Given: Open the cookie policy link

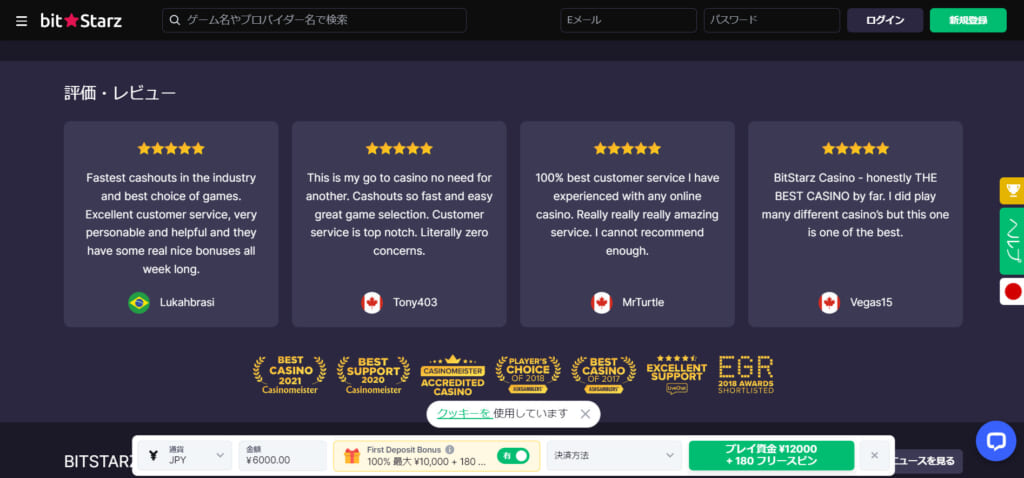Looking at the screenshot, I should [464, 413].
